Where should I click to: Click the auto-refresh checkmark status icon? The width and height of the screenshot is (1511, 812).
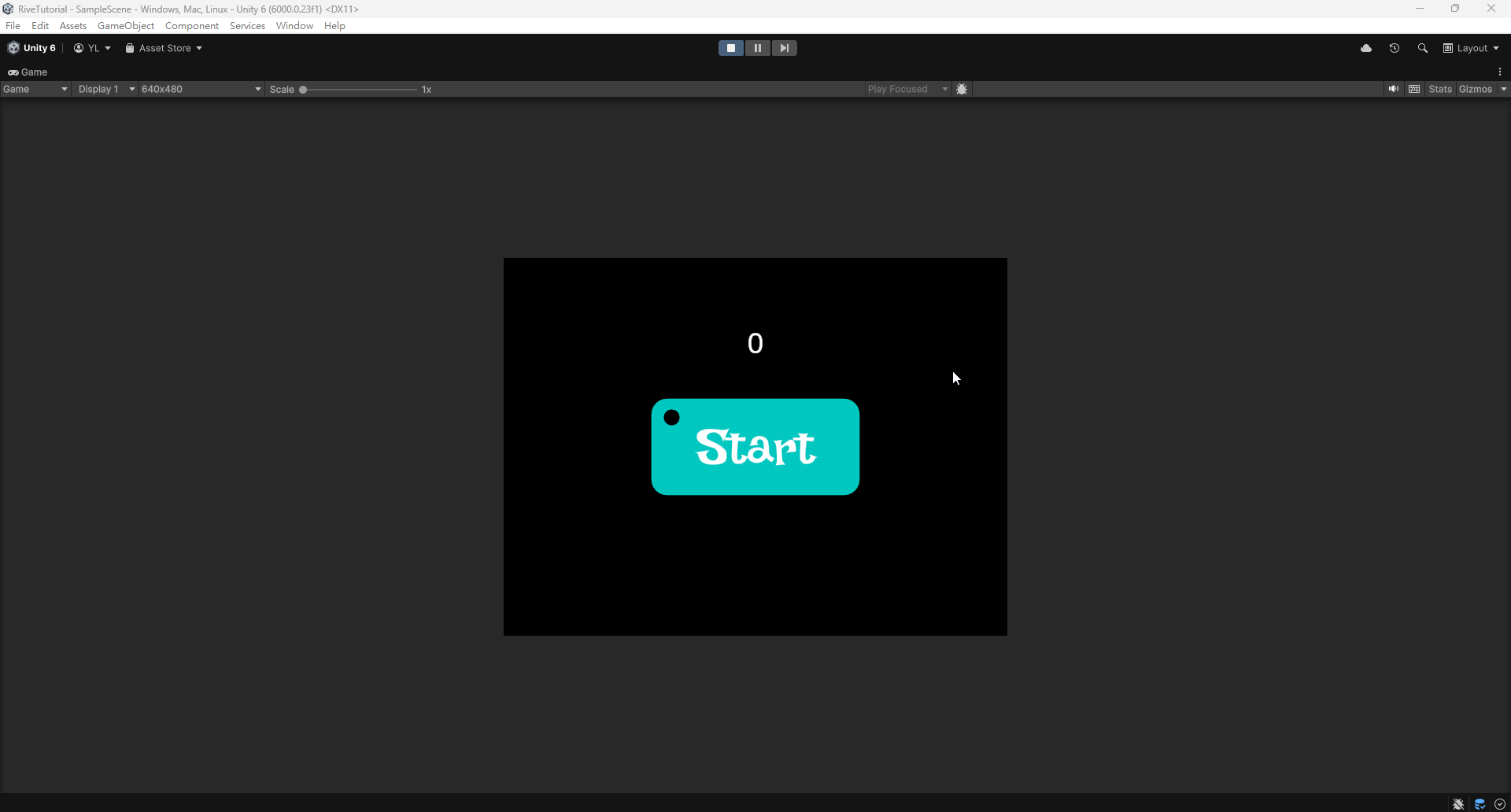coord(1500,803)
